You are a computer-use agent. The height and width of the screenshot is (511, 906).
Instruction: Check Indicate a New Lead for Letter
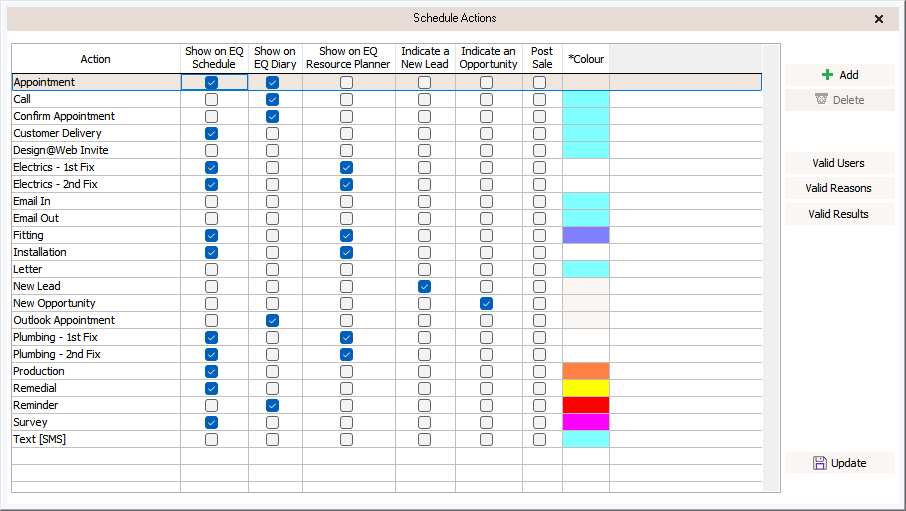click(x=425, y=269)
